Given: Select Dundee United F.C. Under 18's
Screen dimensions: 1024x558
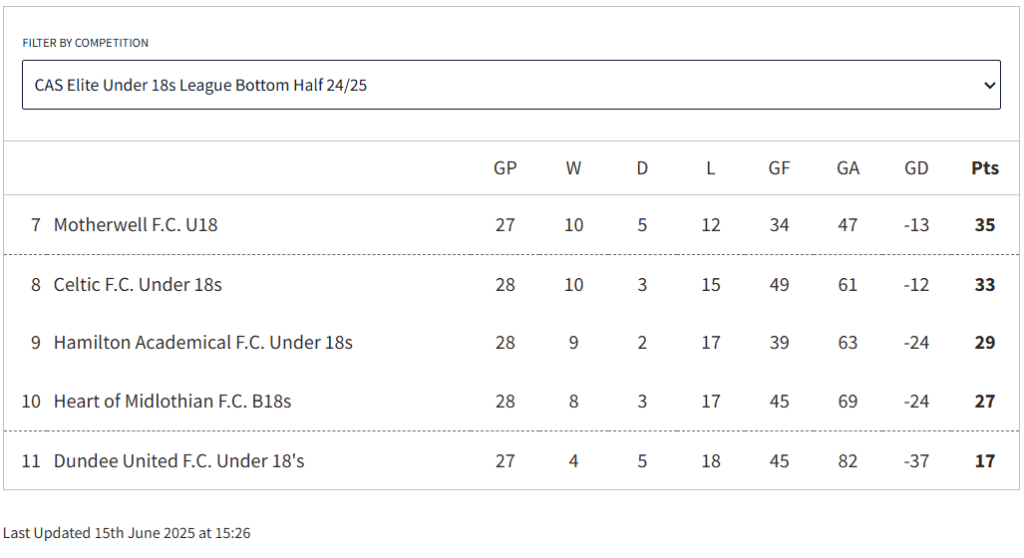Looking at the screenshot, I should click(x=178, y=461).
